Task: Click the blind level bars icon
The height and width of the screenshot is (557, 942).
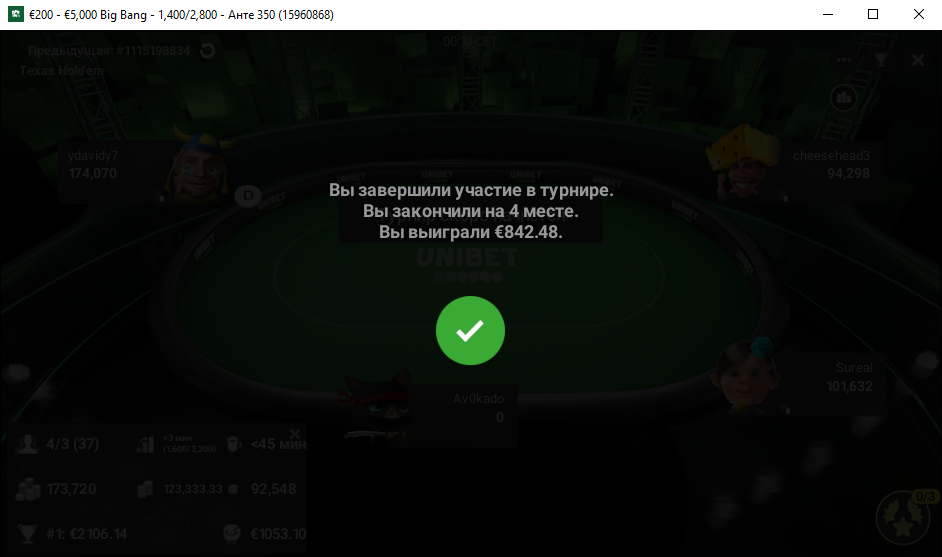Action: tap(145, 444)
